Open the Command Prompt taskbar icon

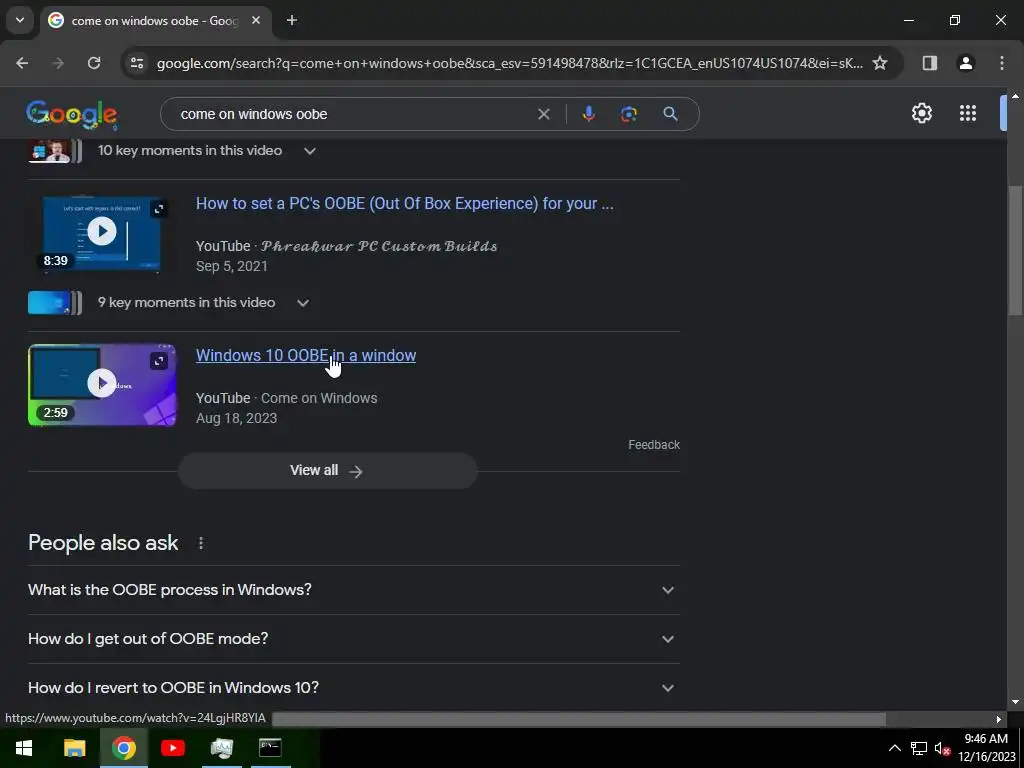[x=270, y=748]
